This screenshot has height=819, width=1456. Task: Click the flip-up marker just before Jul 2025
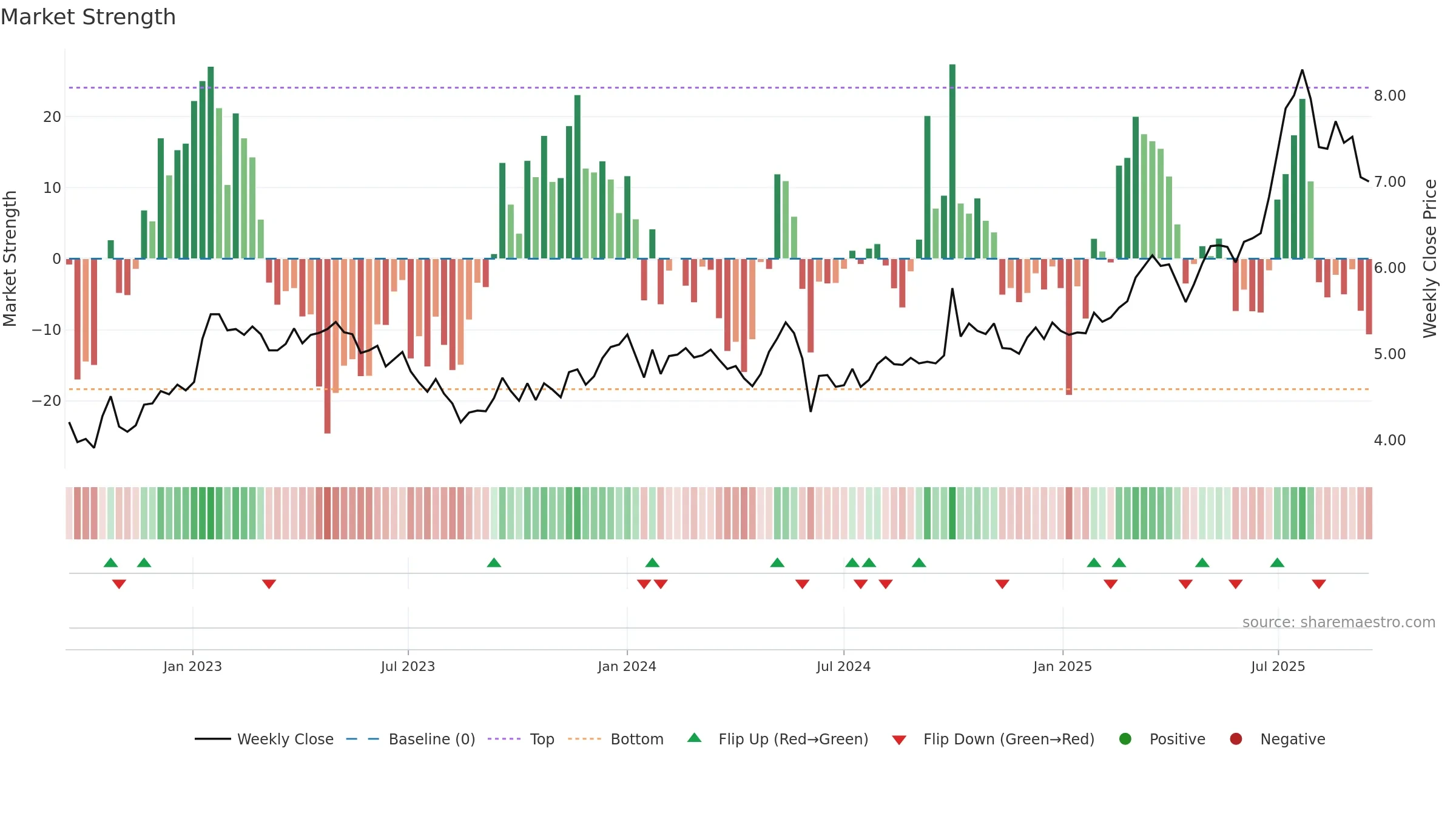pyautogui.click(x=1277, y=562)
